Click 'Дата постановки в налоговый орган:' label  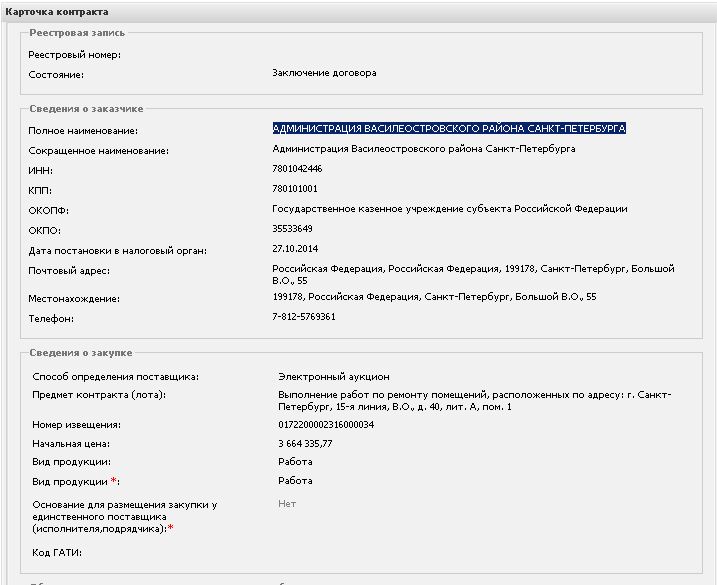(x=118, y=251)
